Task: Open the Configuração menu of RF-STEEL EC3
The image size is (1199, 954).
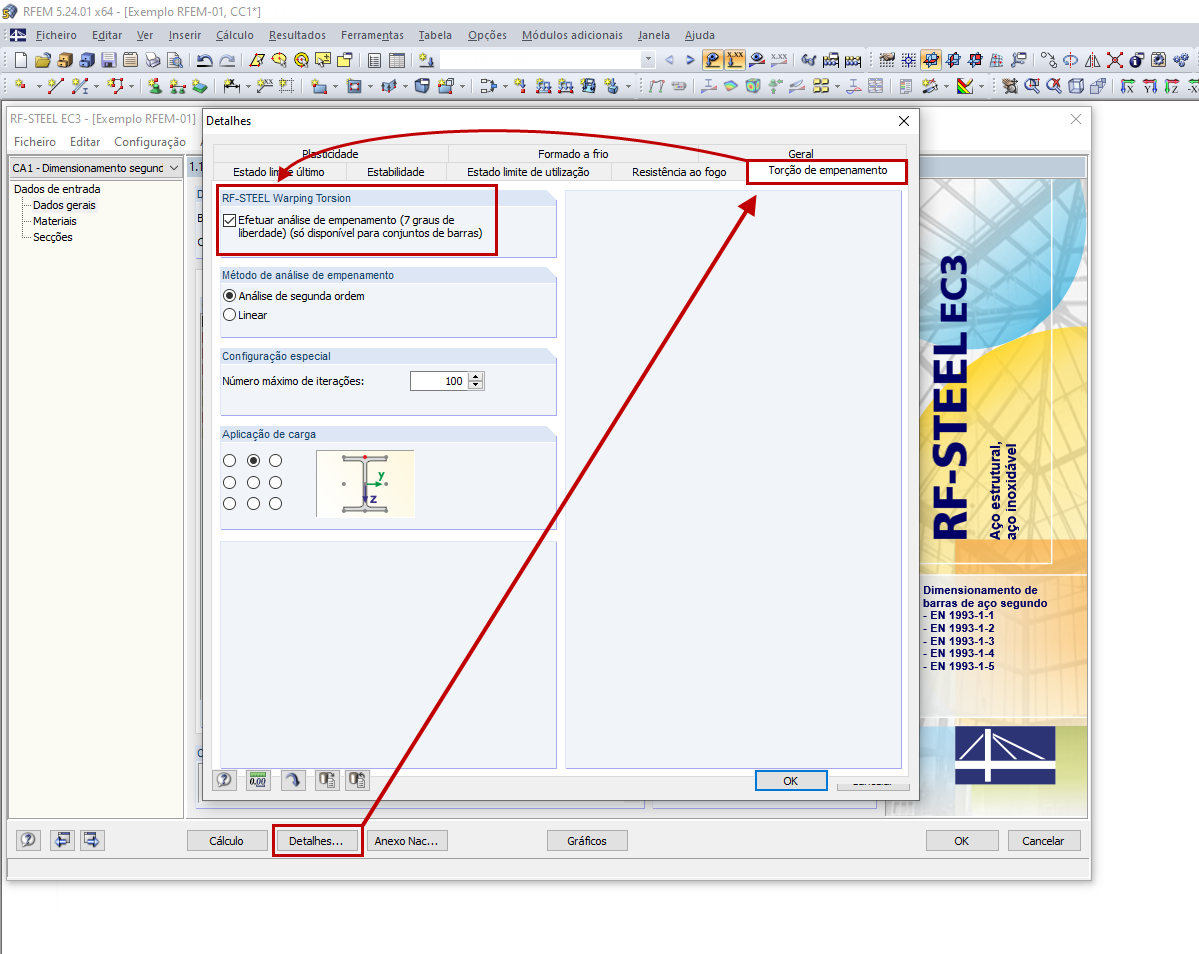Action: 150,142
